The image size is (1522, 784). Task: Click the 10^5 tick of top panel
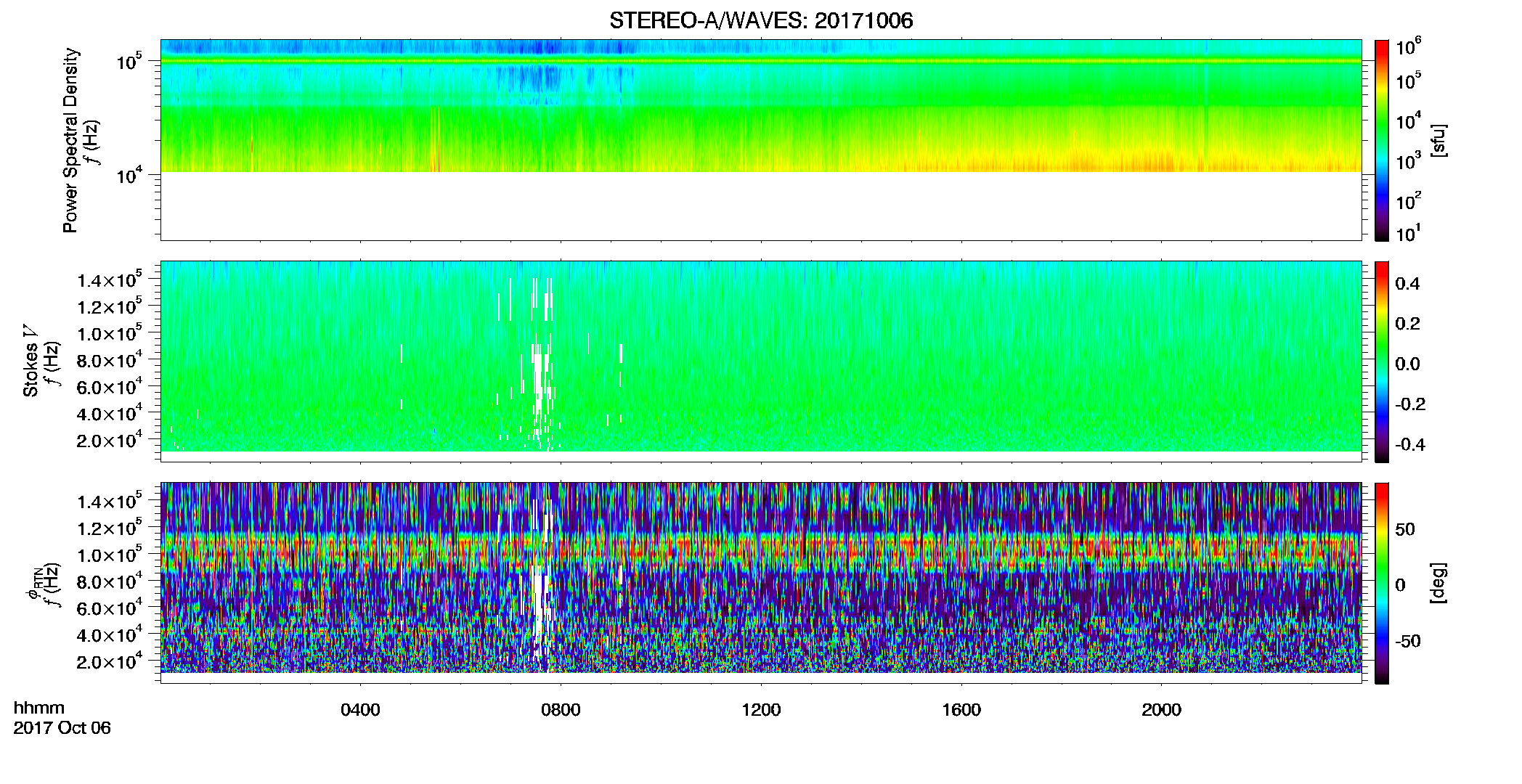click(x=129, y=62)
